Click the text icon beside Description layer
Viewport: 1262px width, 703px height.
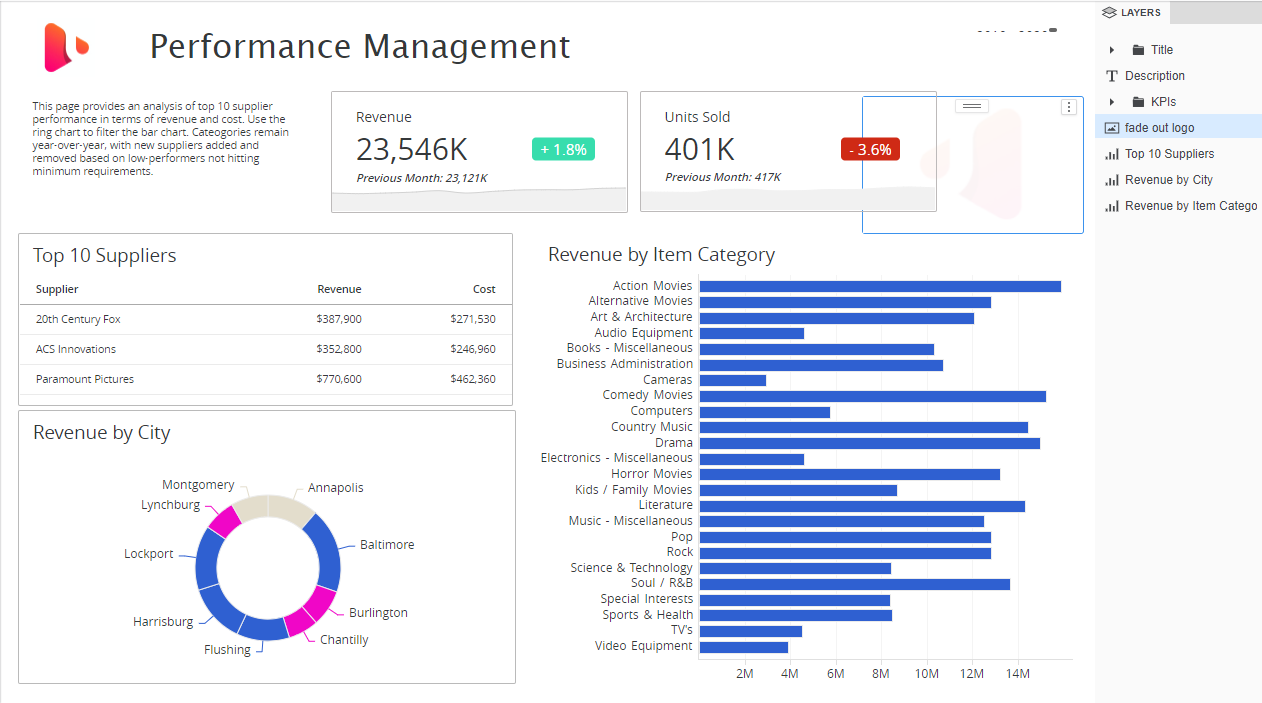1111,76
